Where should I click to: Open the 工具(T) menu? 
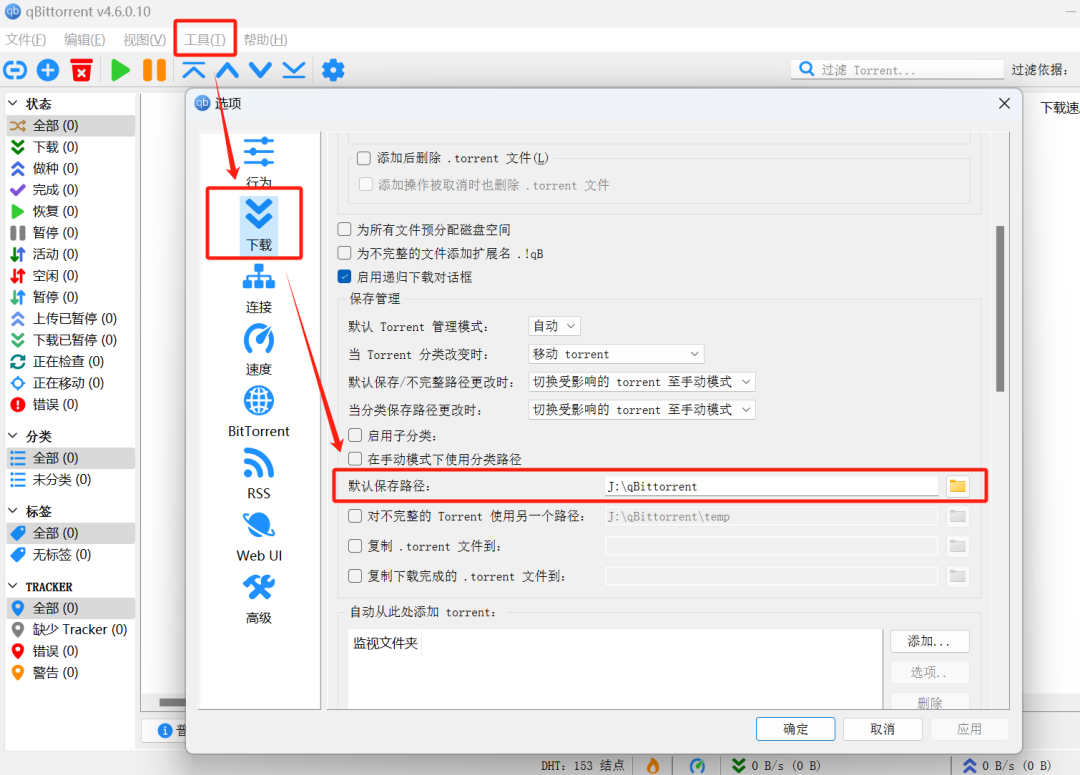205,39
